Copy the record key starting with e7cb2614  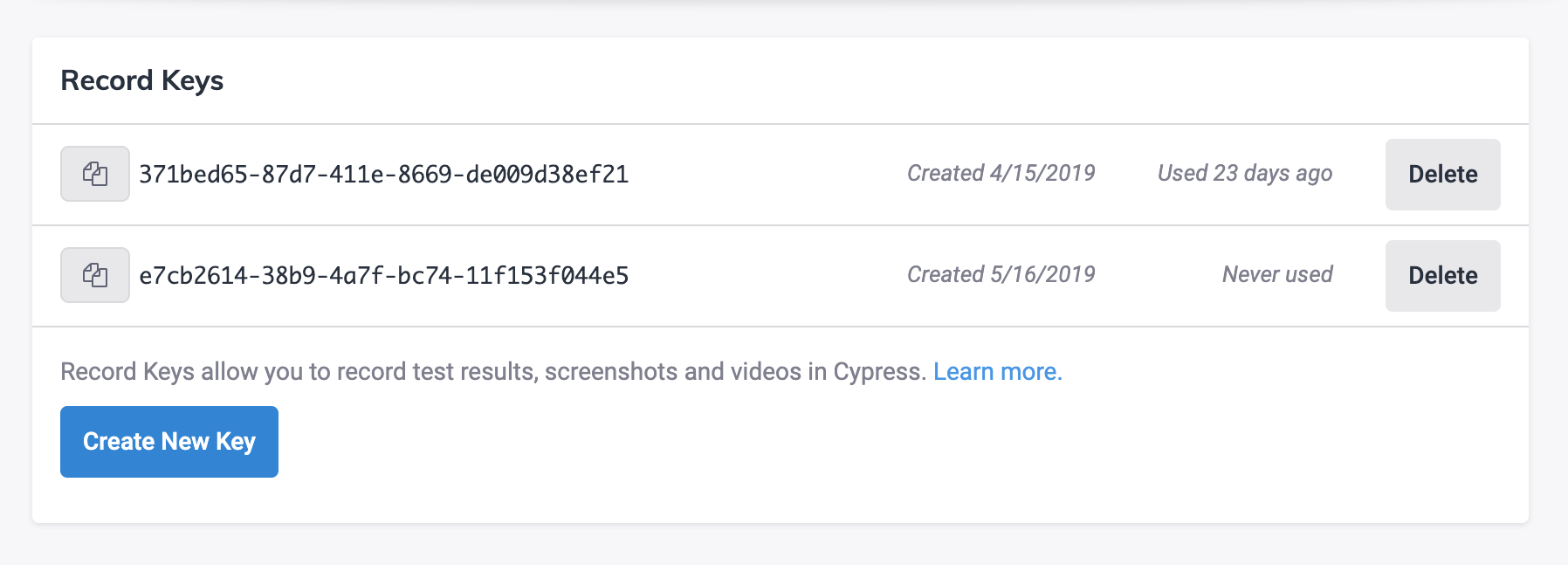point(94,275)
